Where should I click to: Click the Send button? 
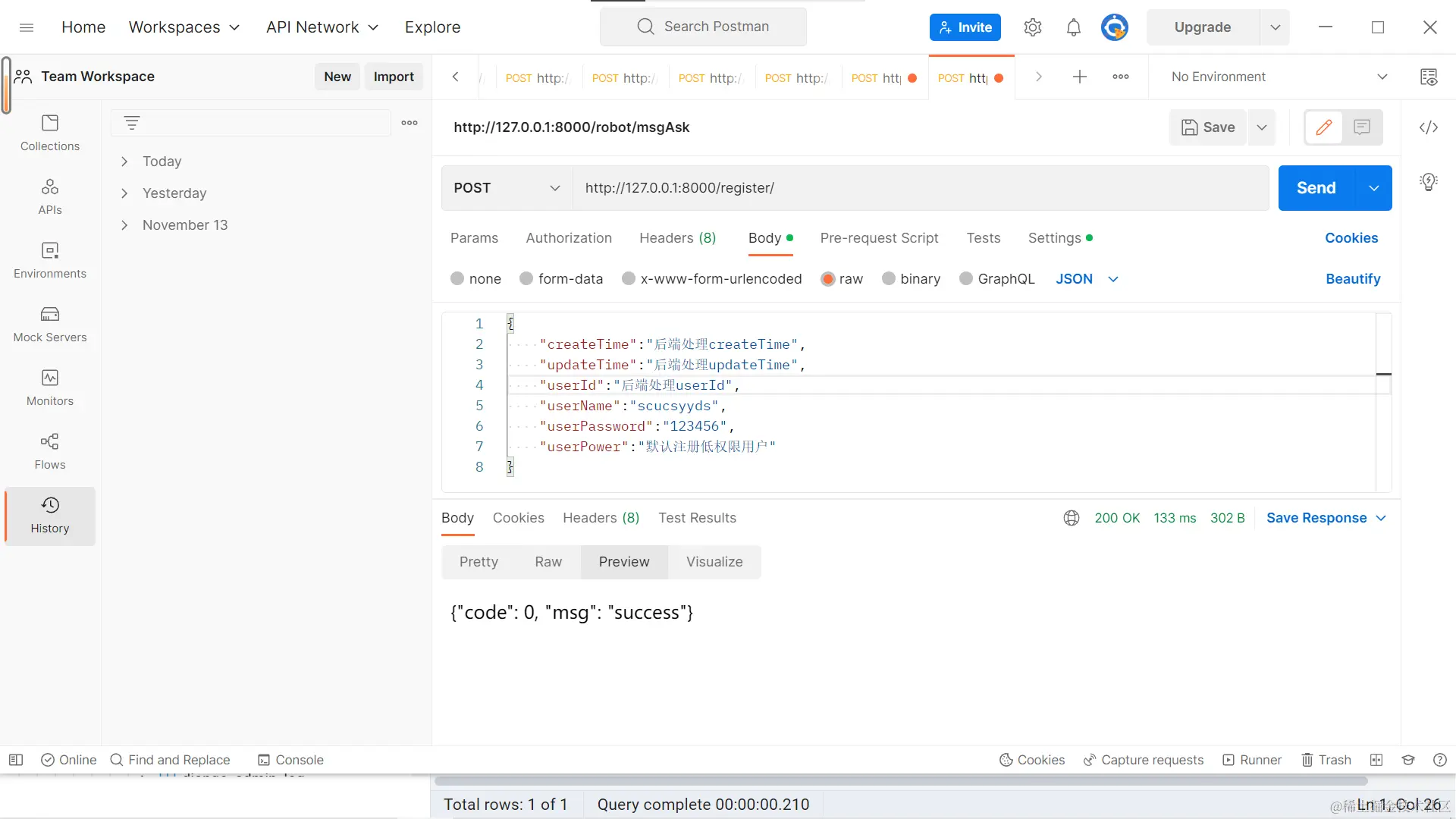point(1316,188)
